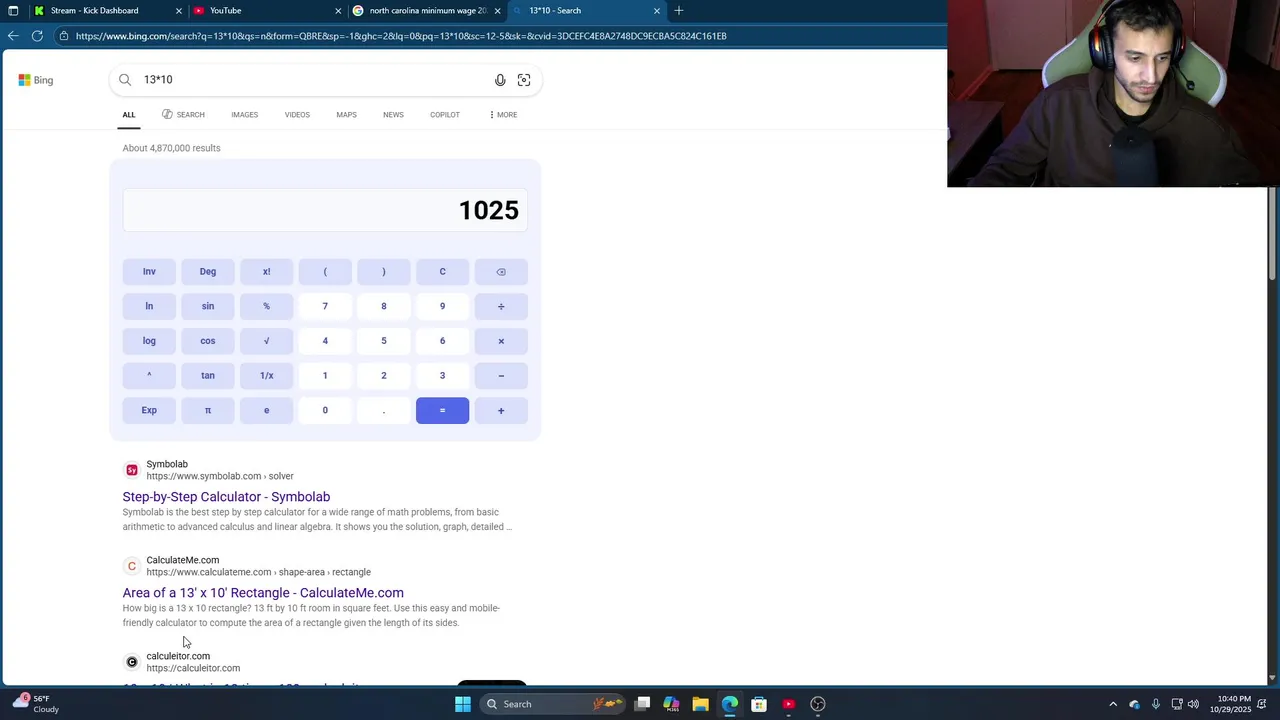The image size is (1280, 720).
Task: Click the minus operator key
Action: 501,376
